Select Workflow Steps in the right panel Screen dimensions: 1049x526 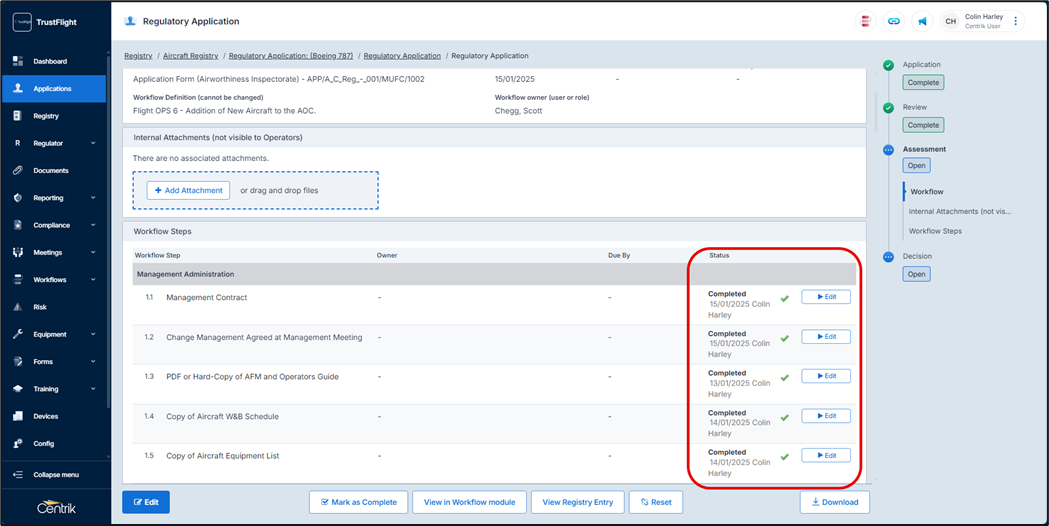point(935,231)
